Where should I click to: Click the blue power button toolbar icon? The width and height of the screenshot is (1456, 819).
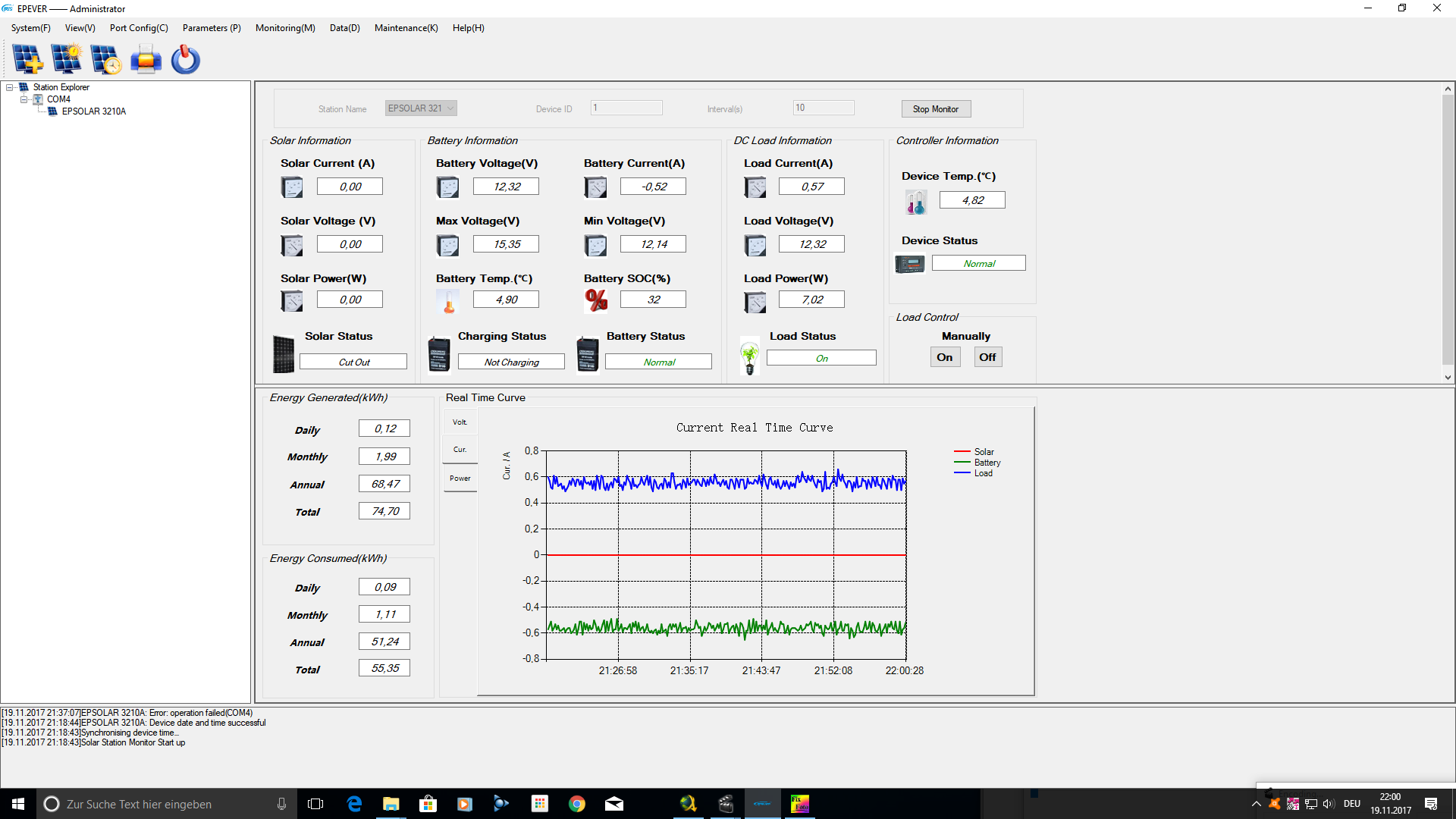coord(185,59)
